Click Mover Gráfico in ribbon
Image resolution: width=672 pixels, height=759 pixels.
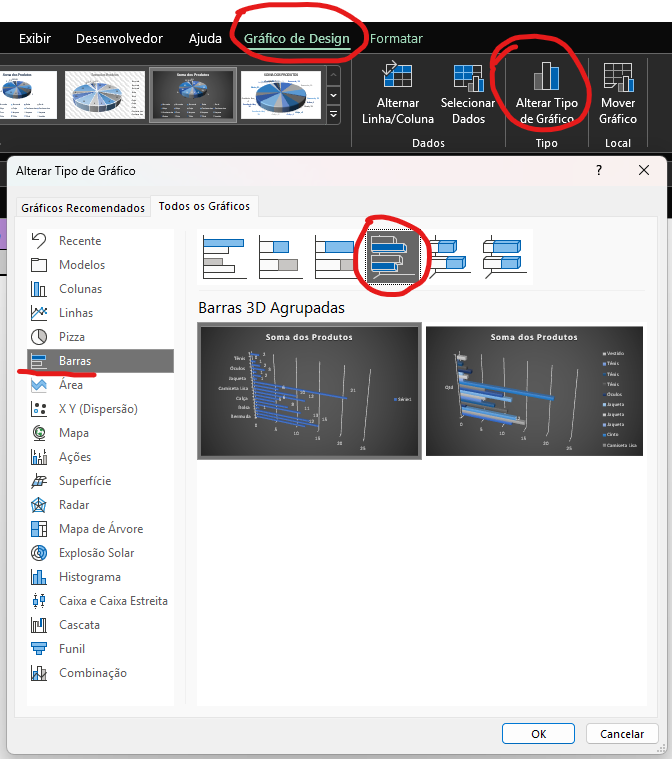point(618,93)
